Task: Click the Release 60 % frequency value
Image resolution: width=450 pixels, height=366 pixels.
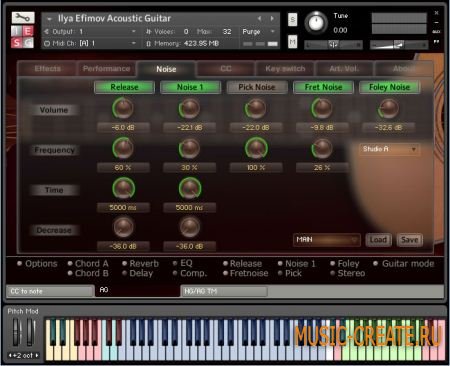Action: pyautogui.click(x=123, y=167)
